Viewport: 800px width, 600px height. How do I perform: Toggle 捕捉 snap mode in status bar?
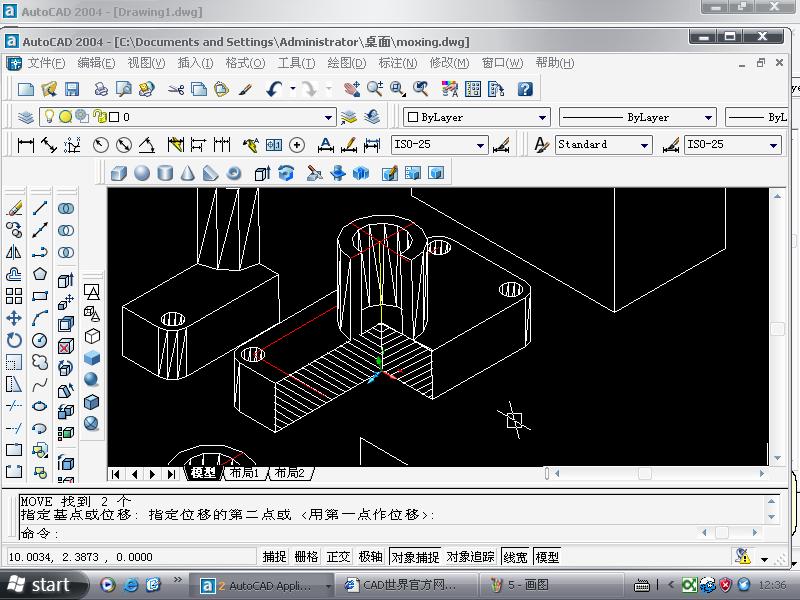coord(274,557)
